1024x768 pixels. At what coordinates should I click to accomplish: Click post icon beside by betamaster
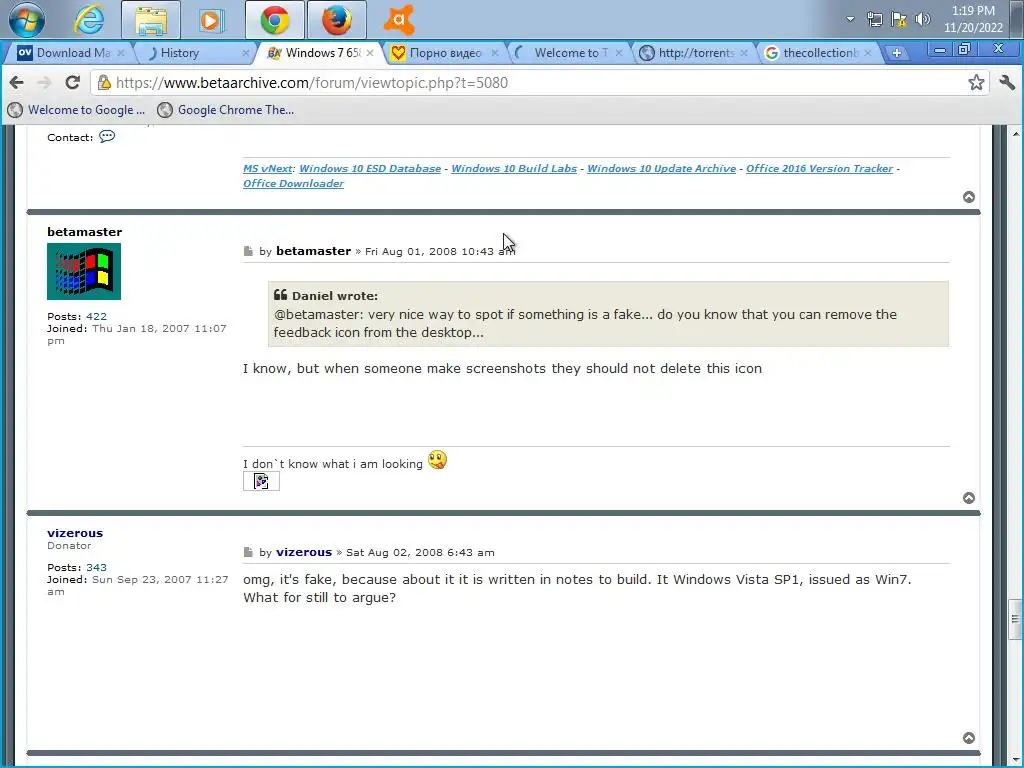tap(248, 251)
